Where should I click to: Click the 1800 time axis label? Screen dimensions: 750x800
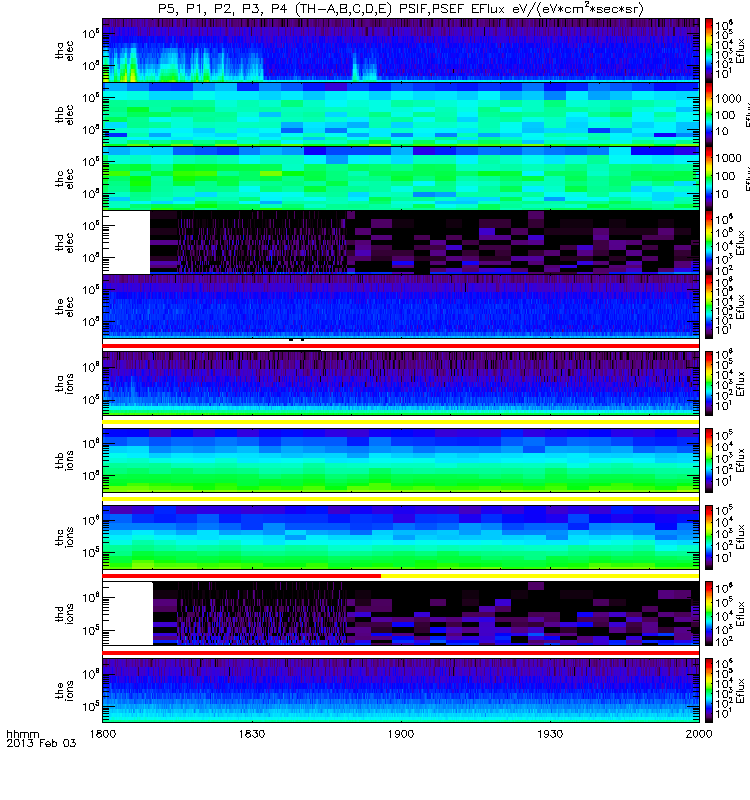[103, 734]
